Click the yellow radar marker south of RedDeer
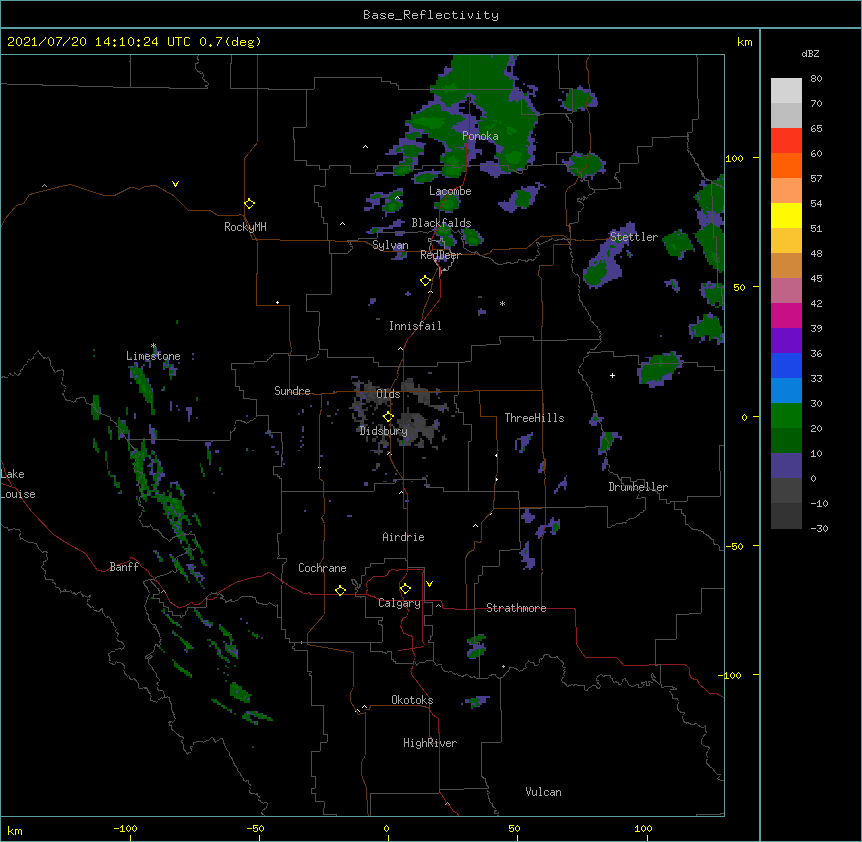Viewport: 862px width, 842px height. [x=425, y=281]
